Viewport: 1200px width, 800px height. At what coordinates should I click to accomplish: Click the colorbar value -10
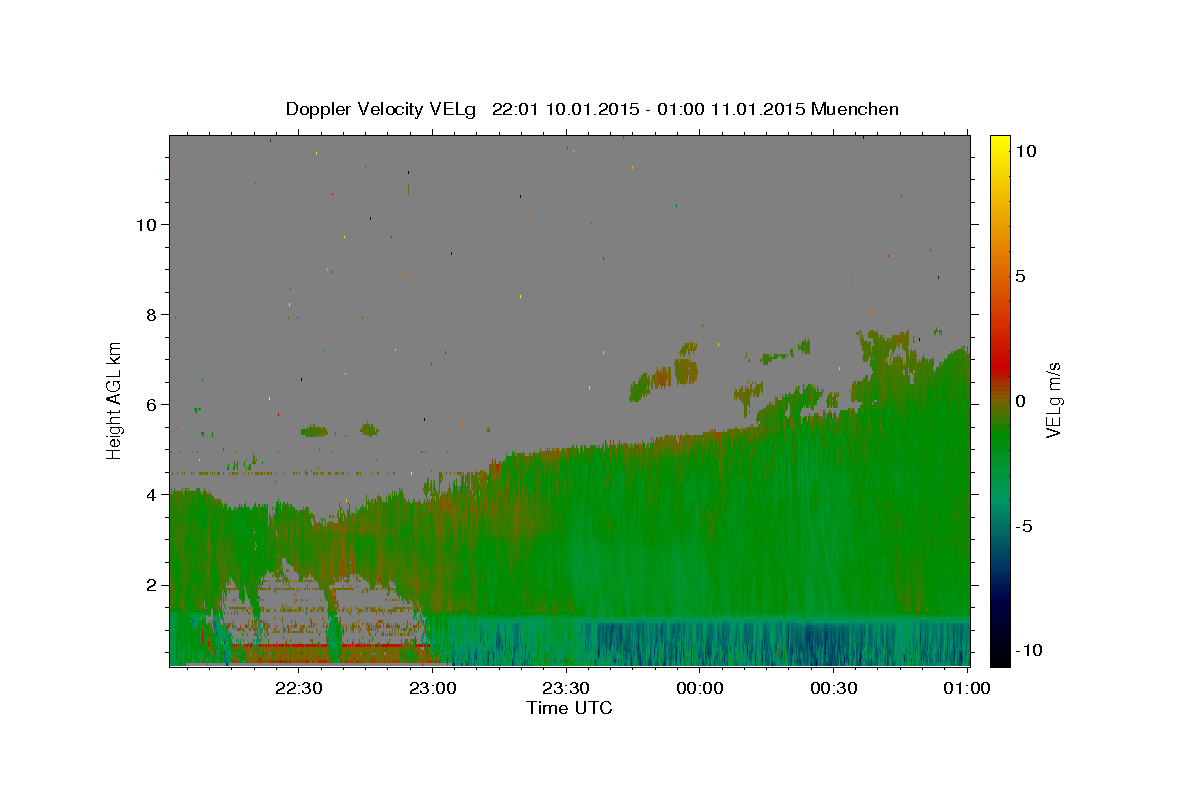pos(1027,650)
